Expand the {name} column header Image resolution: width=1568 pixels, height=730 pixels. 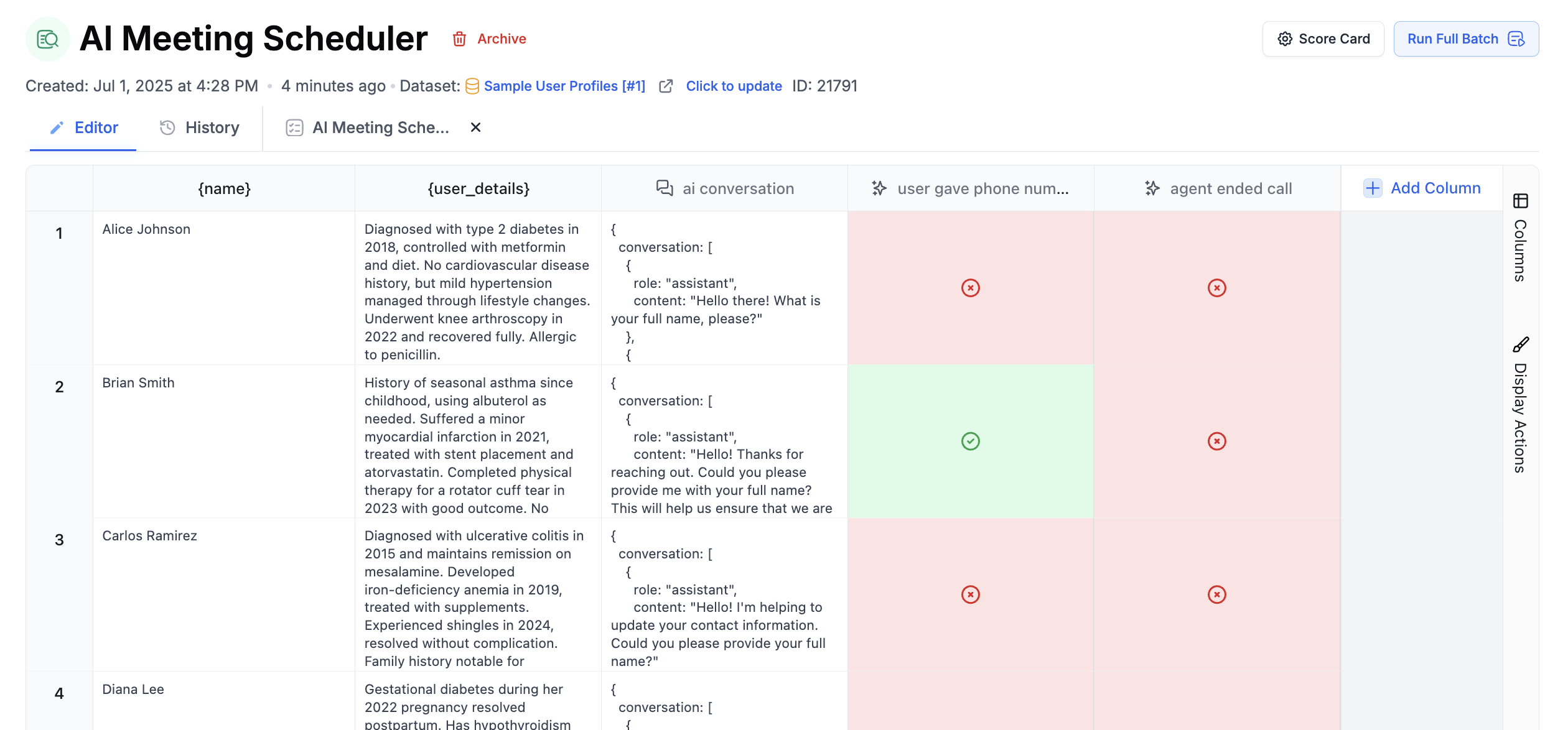tap(223, 188)
